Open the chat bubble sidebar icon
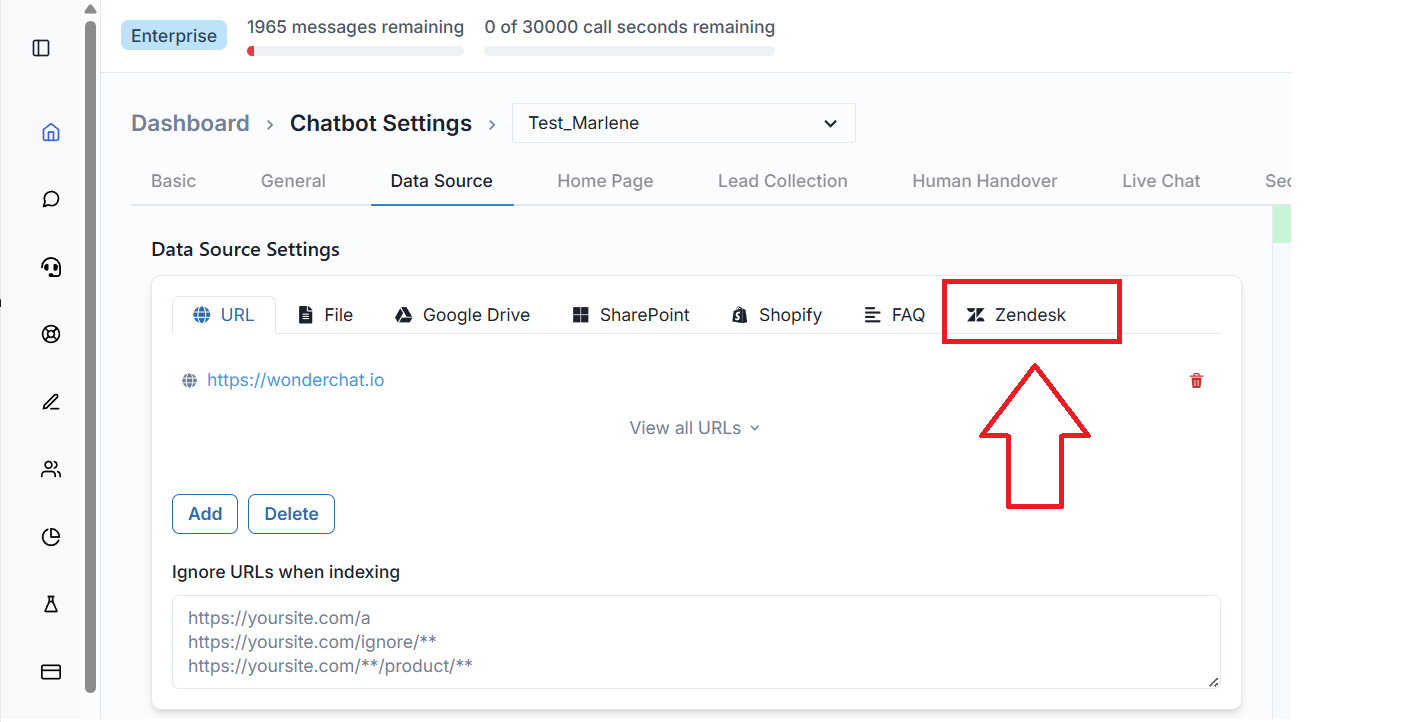1428x722 pixels. pos(51,199)
